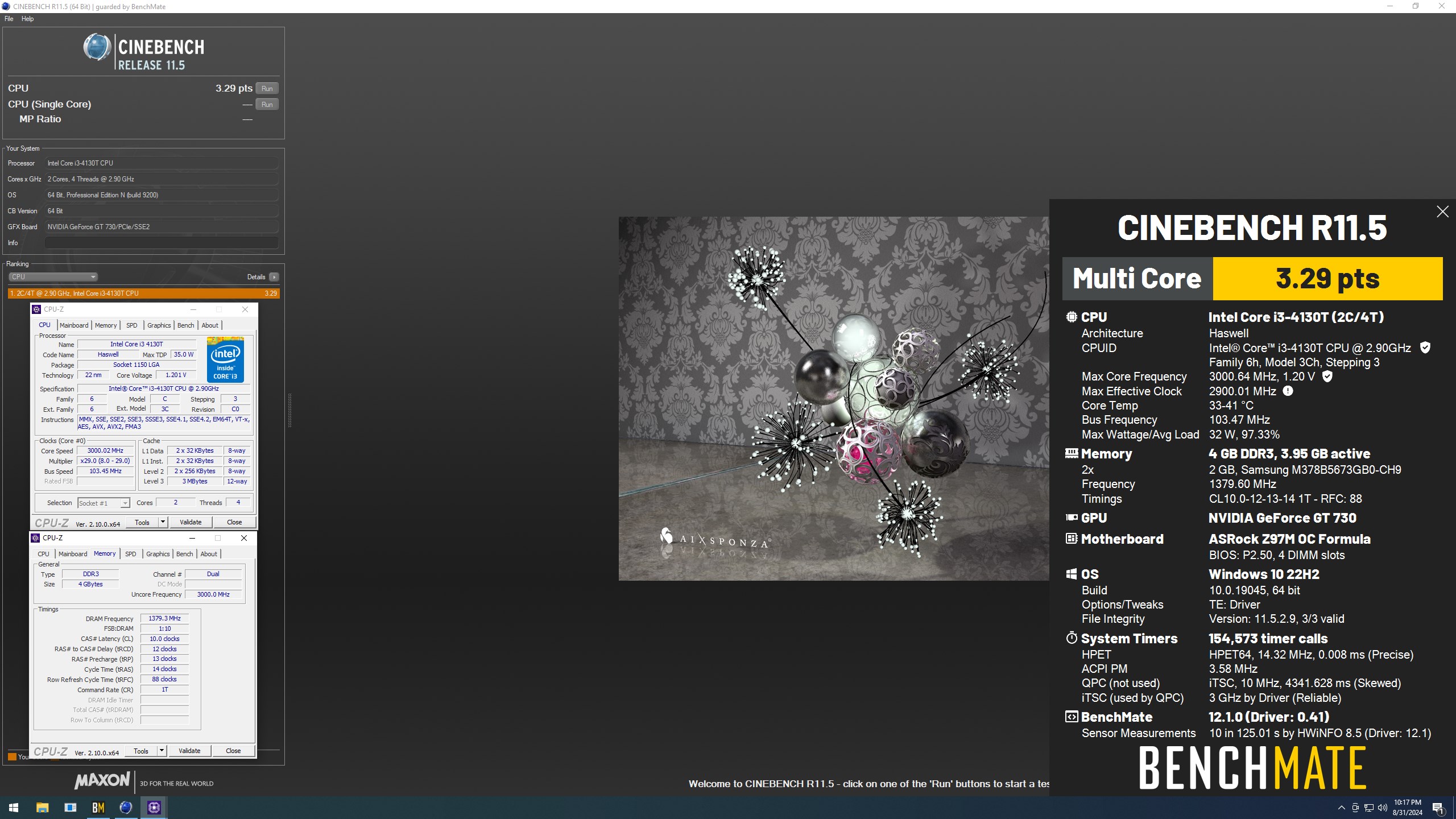Click Core Speed value 3000.02 MHz

click(x=105, y=450)
